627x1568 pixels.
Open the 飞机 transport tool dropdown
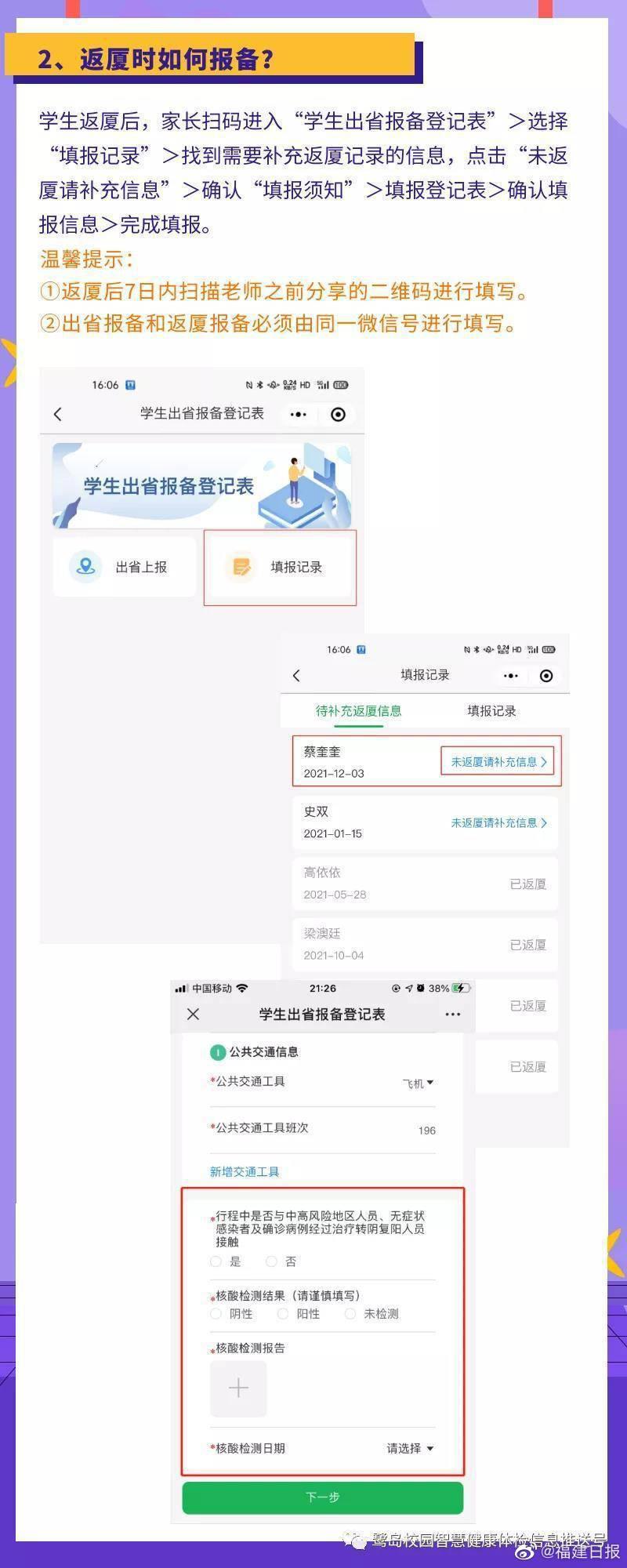418,1083
